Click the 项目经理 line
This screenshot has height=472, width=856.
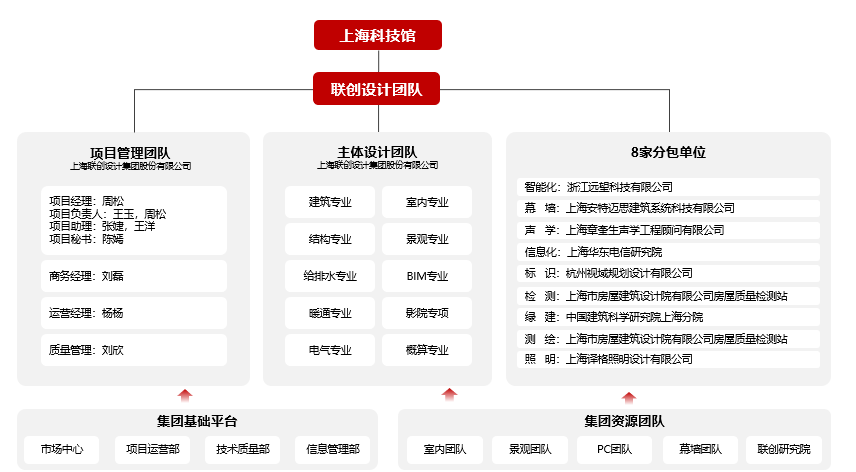coord(87,201)
